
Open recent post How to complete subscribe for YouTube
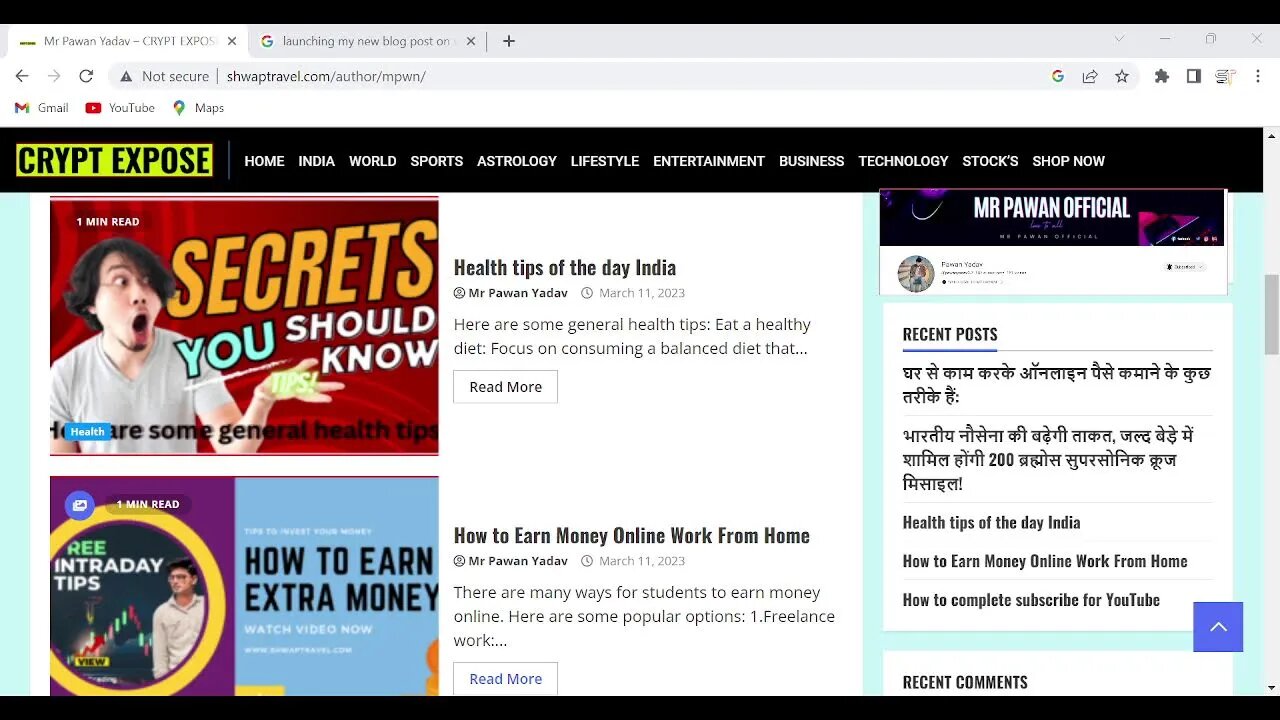(x=1031, y=600)
